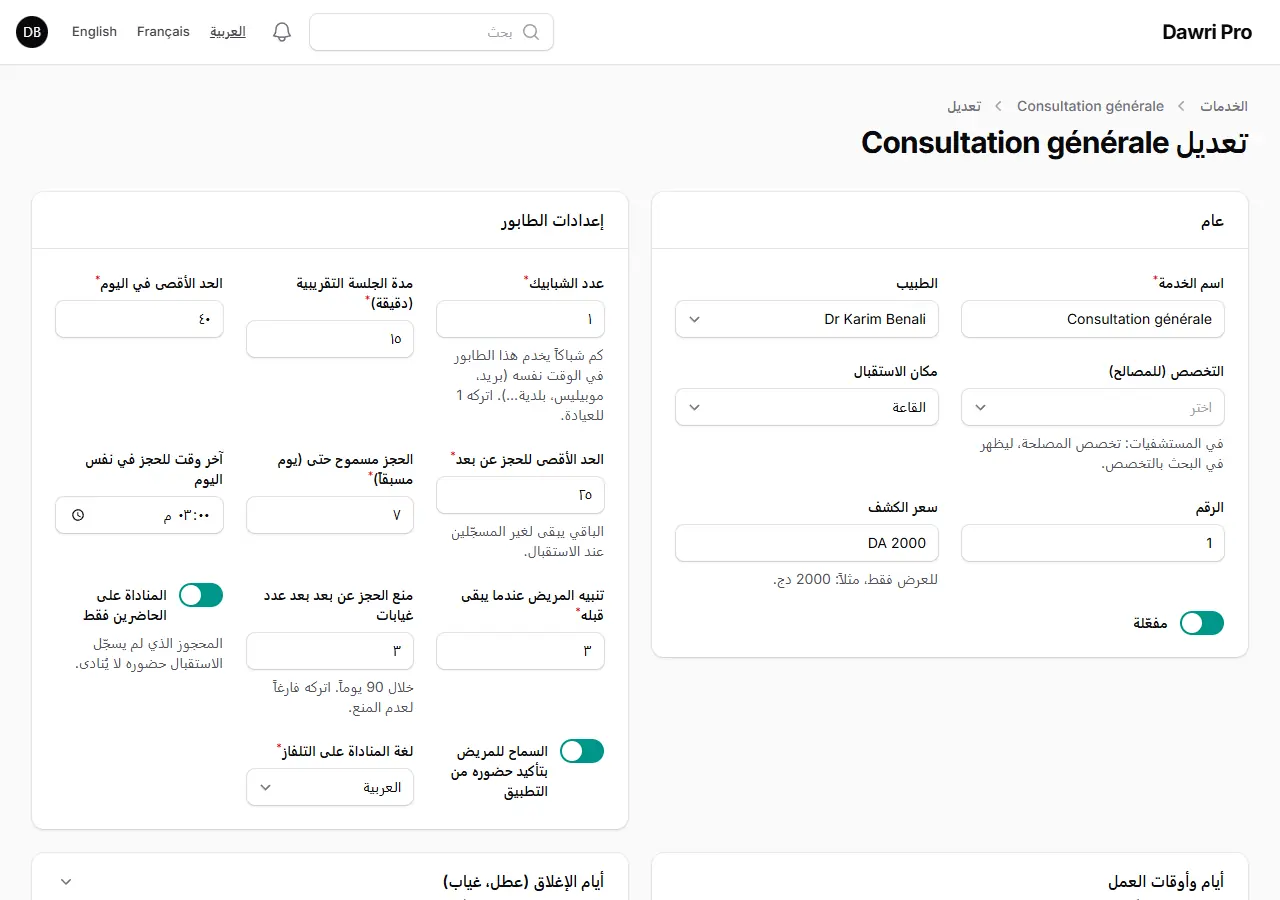Click the الحد الأقصى للحجز عن بعد field
The image size is (1280, 900).
[x=520, y=495]
